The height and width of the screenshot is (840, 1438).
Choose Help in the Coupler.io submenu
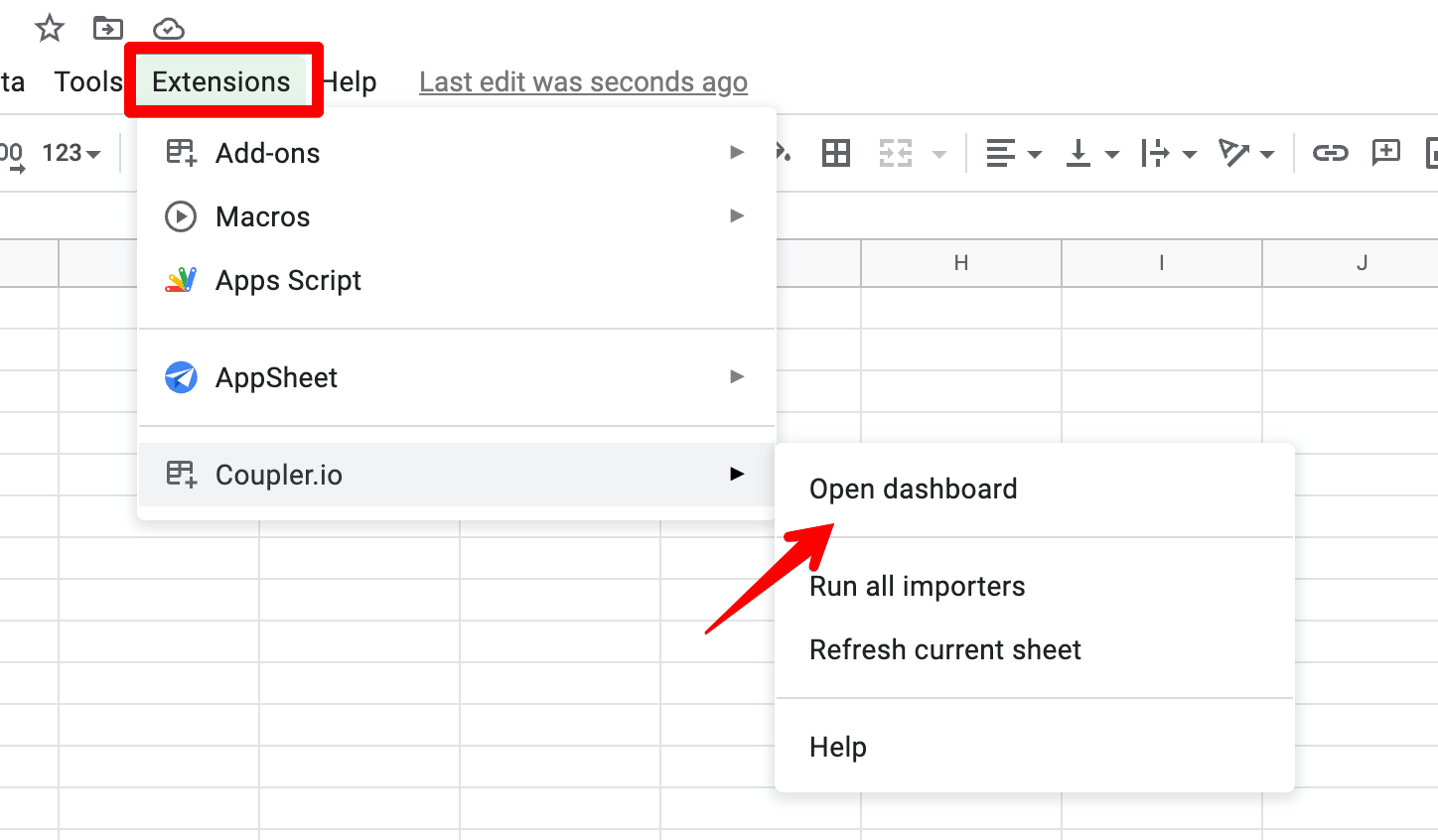pyautogui.click(x=1035, y=747)
